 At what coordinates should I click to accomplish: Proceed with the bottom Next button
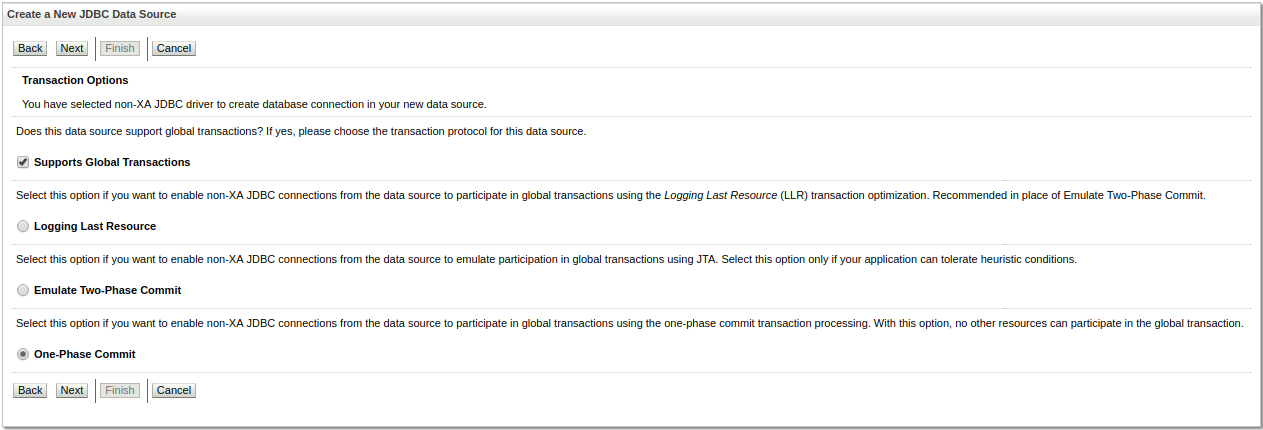(x=72, y=390)
